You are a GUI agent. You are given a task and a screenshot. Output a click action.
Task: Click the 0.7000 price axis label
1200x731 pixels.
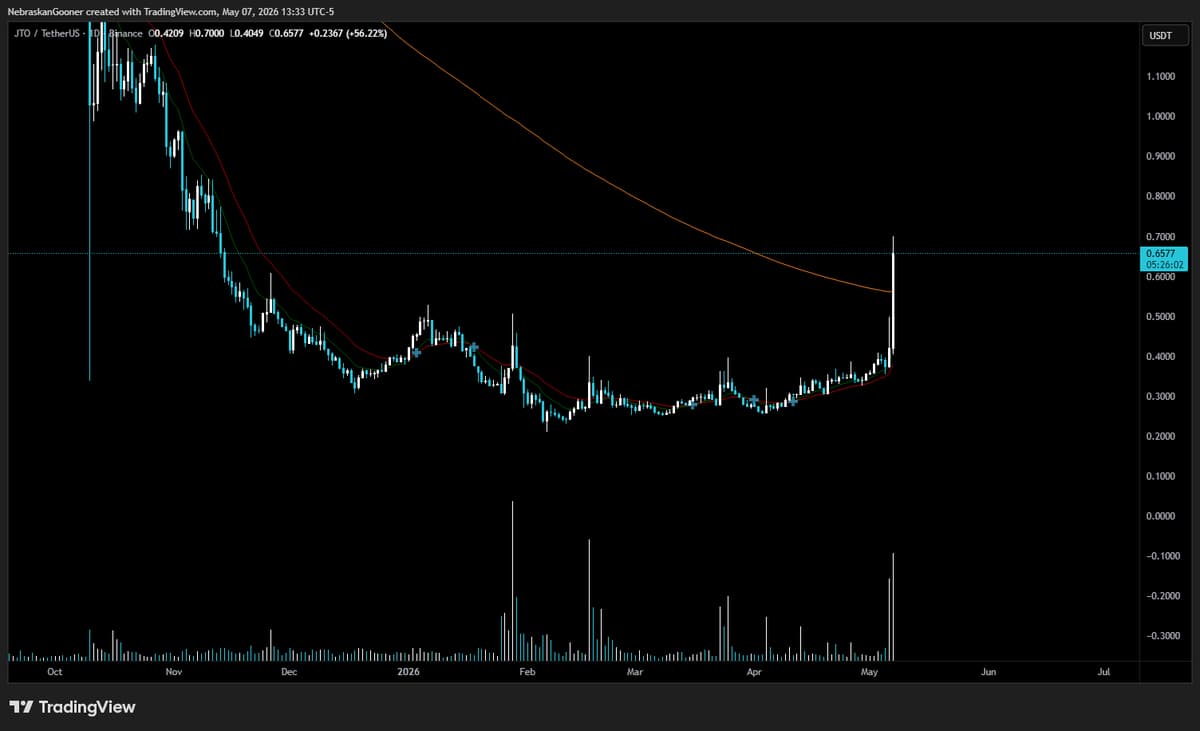click(1161, 236)
